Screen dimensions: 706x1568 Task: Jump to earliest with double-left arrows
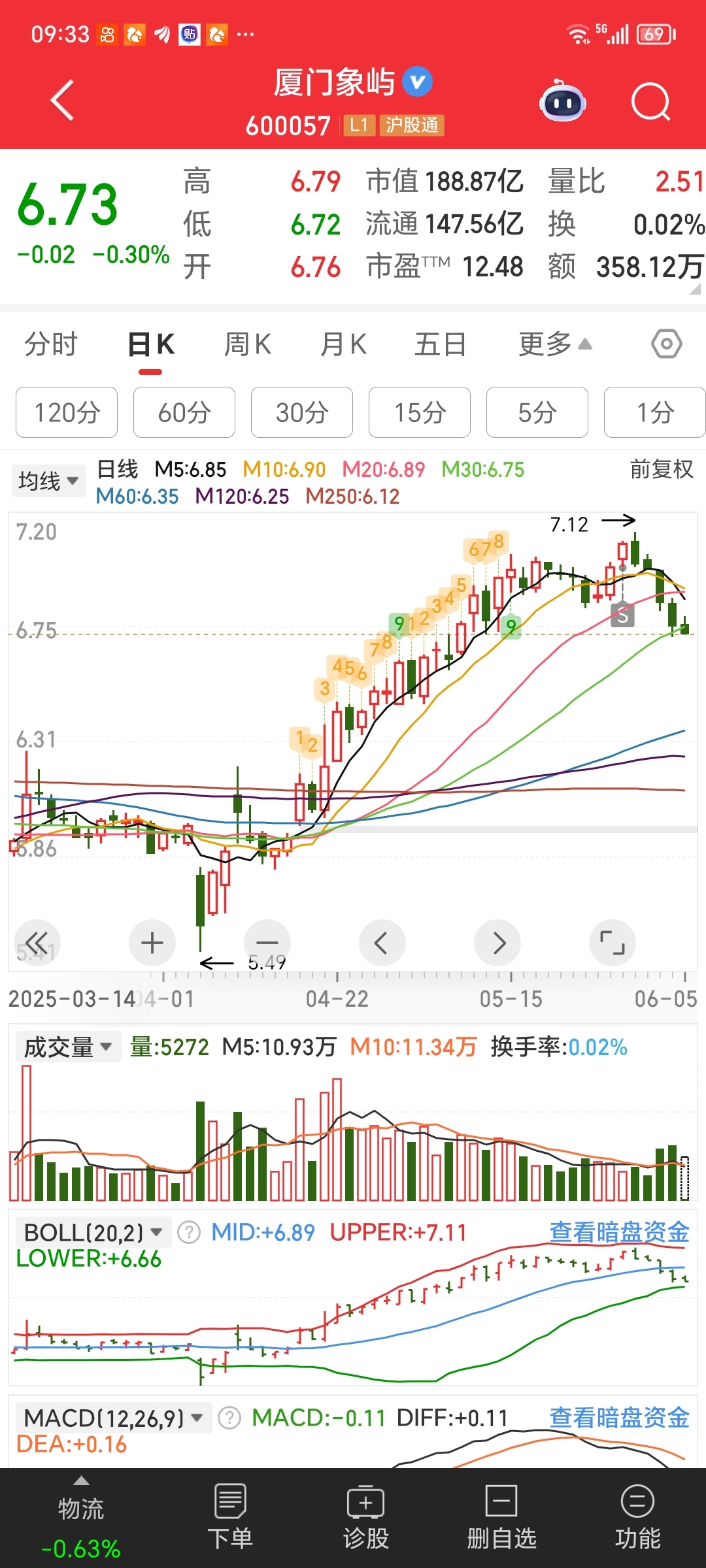click(x=37, y=943)
